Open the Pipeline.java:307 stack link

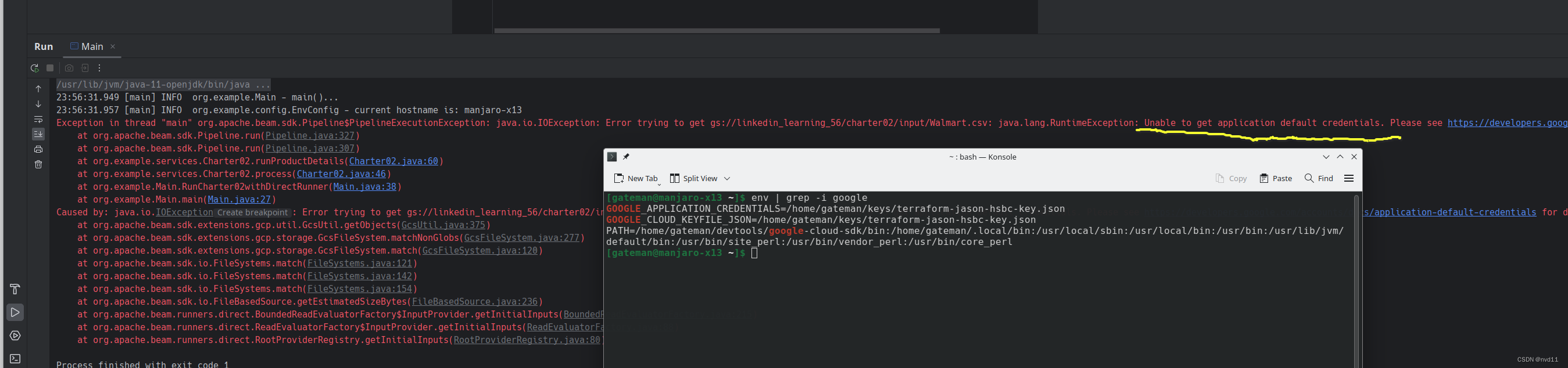(x=310, y=149)
